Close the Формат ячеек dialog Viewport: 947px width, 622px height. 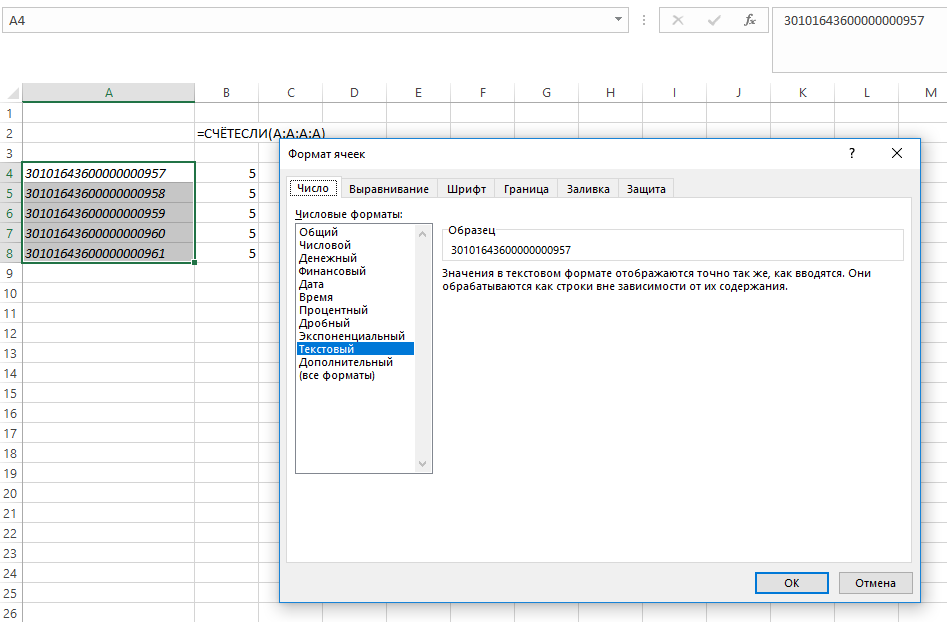897,153
